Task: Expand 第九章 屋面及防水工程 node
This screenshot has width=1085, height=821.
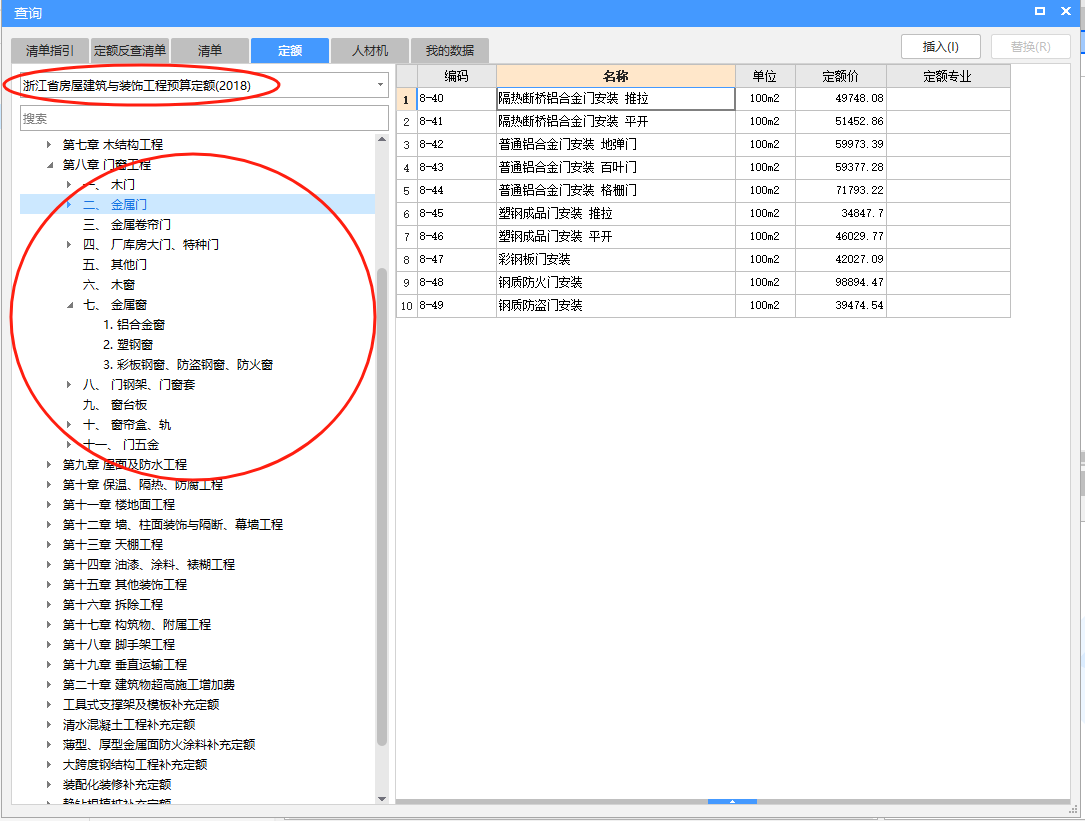Action: [48, 464]
